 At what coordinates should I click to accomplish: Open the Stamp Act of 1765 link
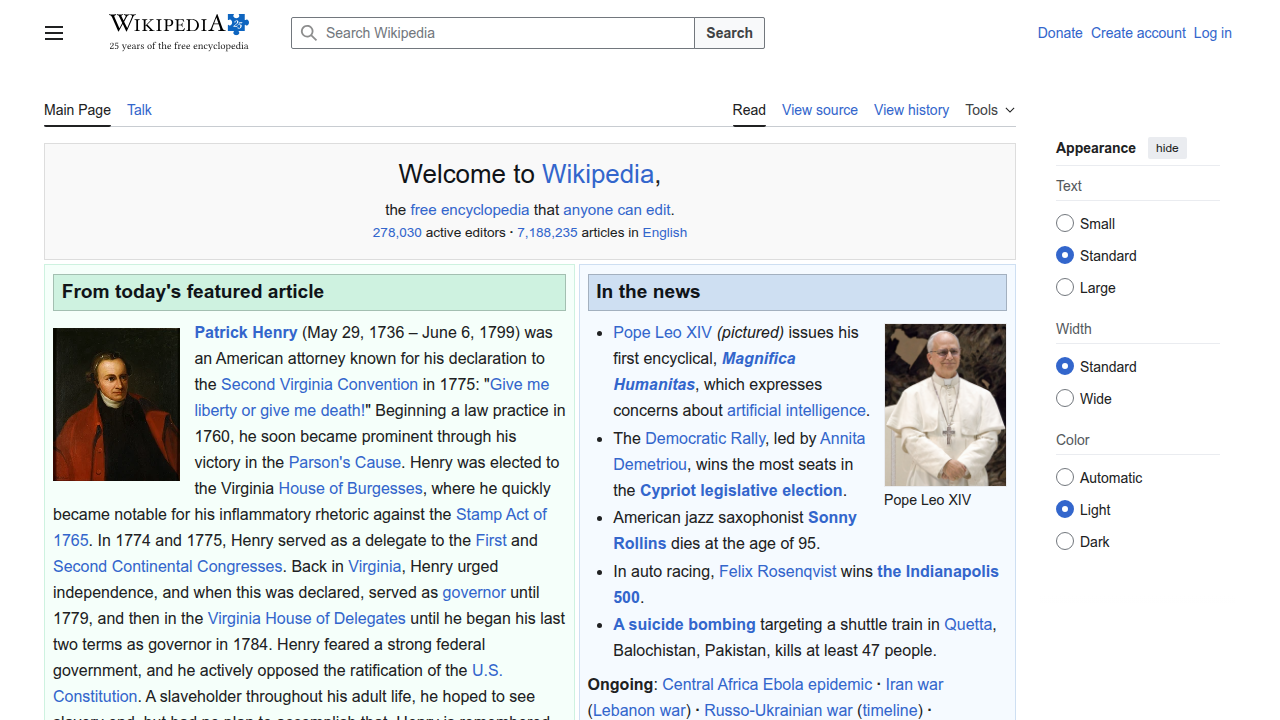point(300,527)
